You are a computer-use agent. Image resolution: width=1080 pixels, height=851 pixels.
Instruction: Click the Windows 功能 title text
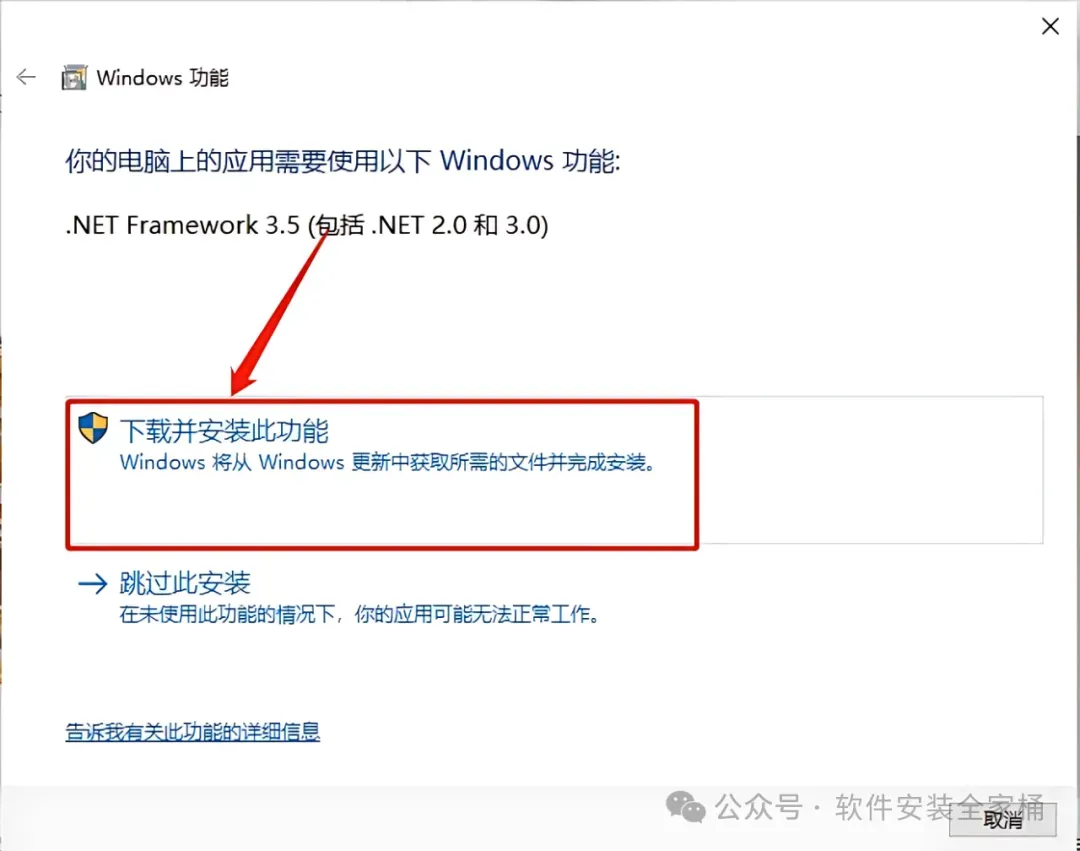163,78
